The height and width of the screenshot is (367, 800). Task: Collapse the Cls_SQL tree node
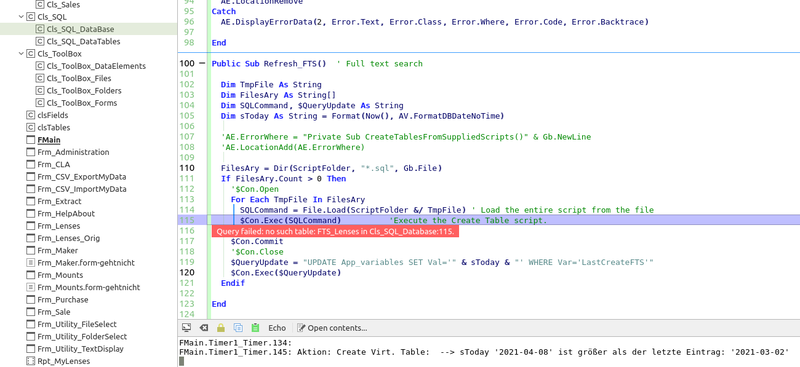(21, 17)
